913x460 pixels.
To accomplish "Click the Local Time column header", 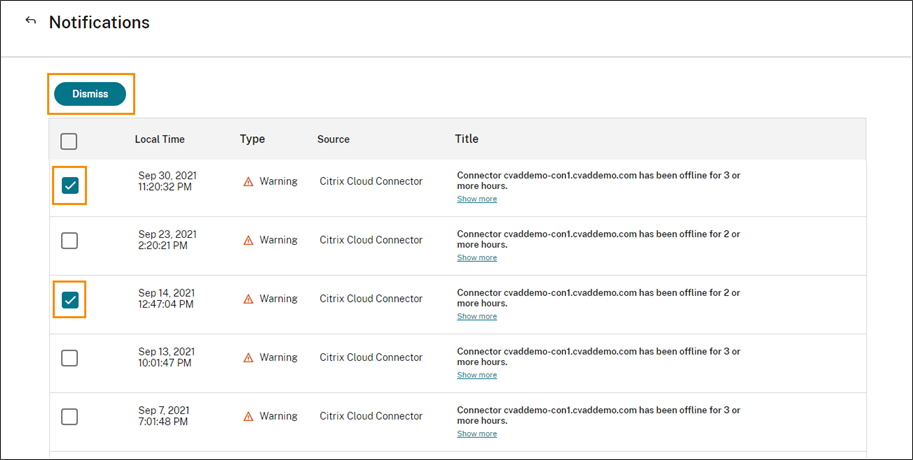I will pos(160,139).
